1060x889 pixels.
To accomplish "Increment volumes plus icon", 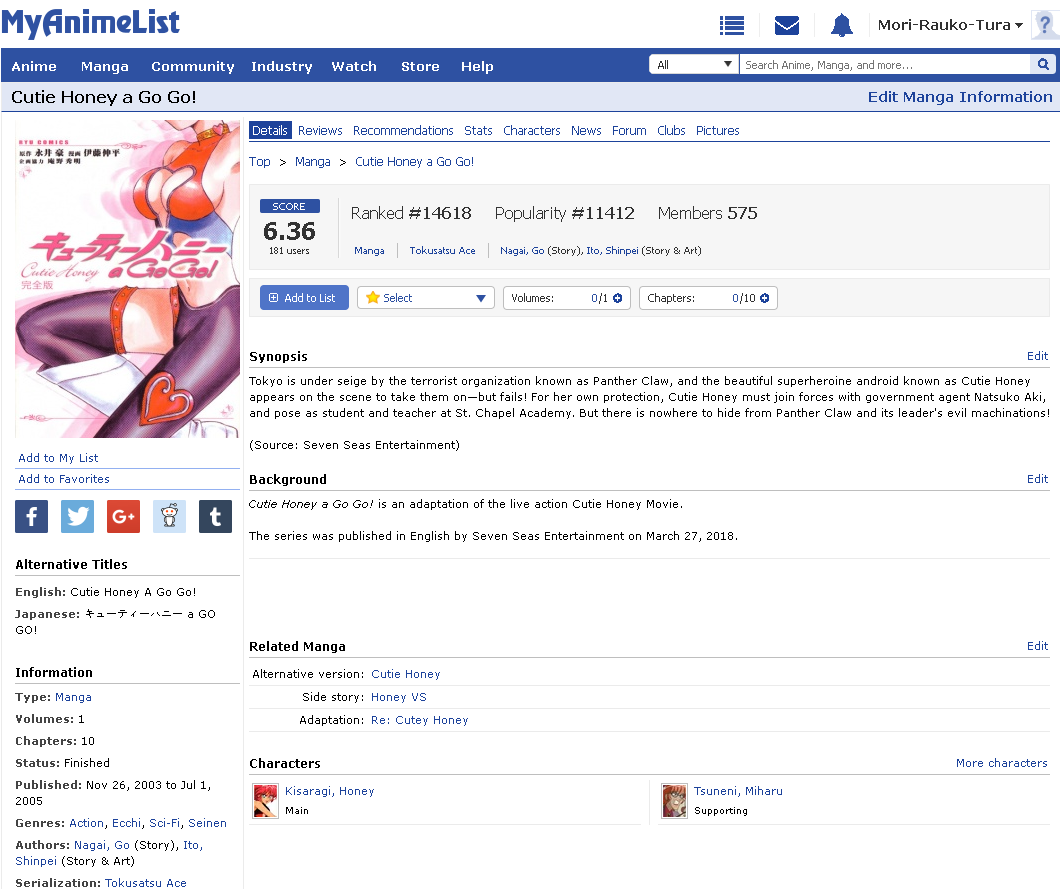I will (617, 298).
